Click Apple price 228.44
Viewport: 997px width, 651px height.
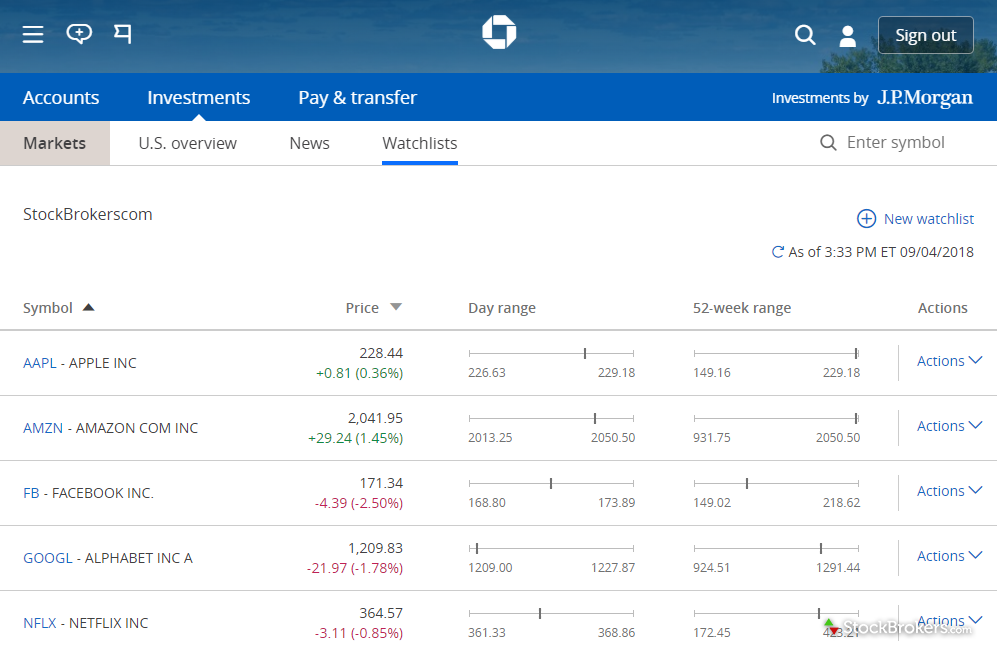click(381, 353)
